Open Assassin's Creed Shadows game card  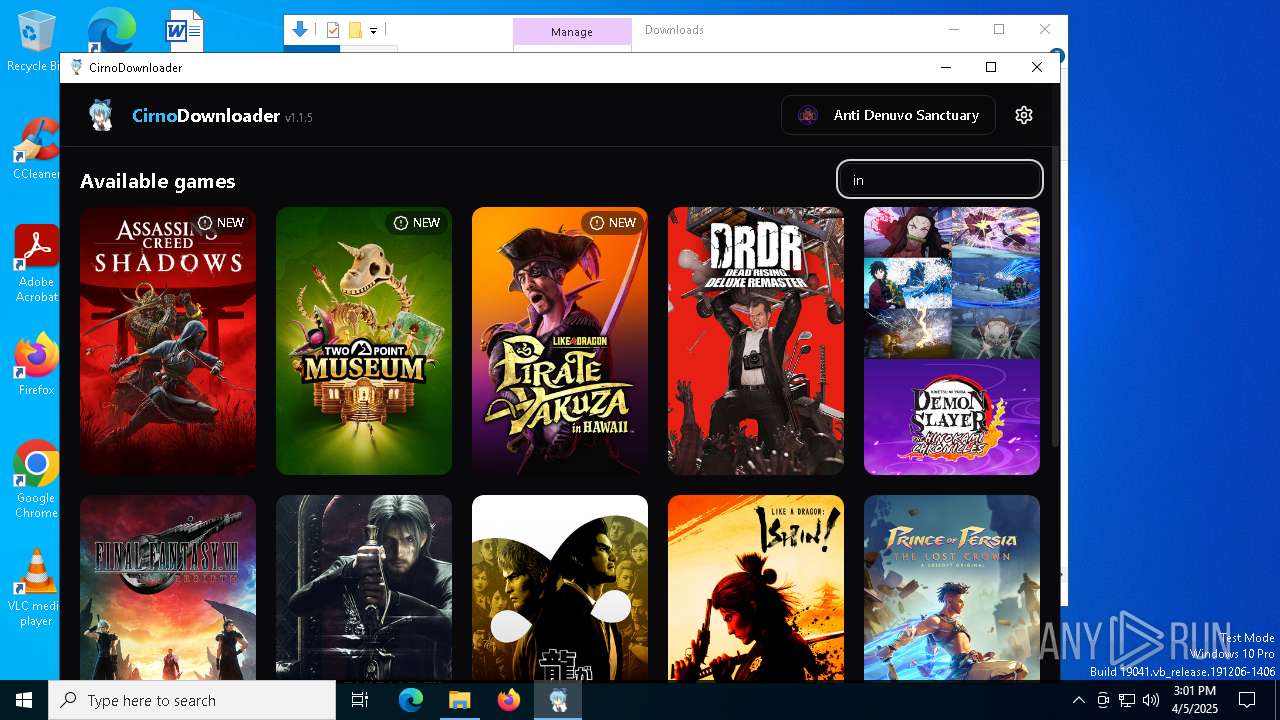click(x=168, y=341)
